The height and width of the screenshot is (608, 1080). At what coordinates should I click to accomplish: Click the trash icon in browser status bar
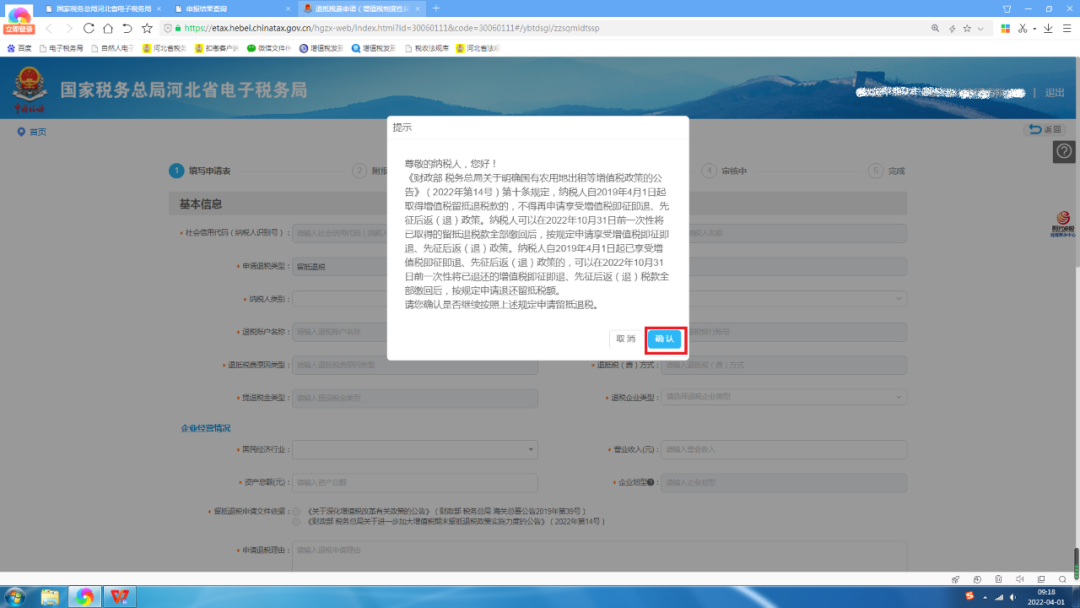(x=998, y=580)
